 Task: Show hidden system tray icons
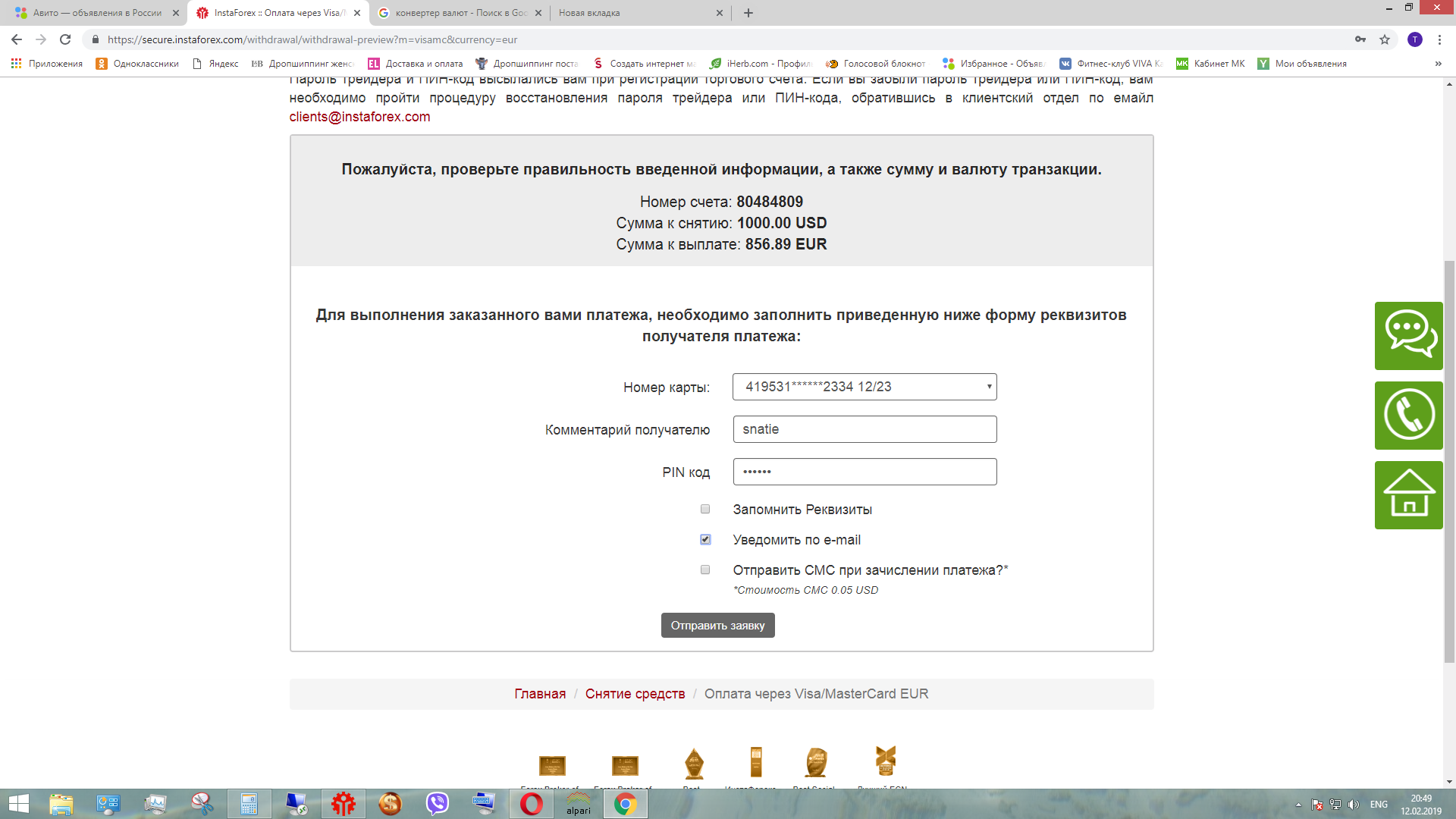[1298, 805]
